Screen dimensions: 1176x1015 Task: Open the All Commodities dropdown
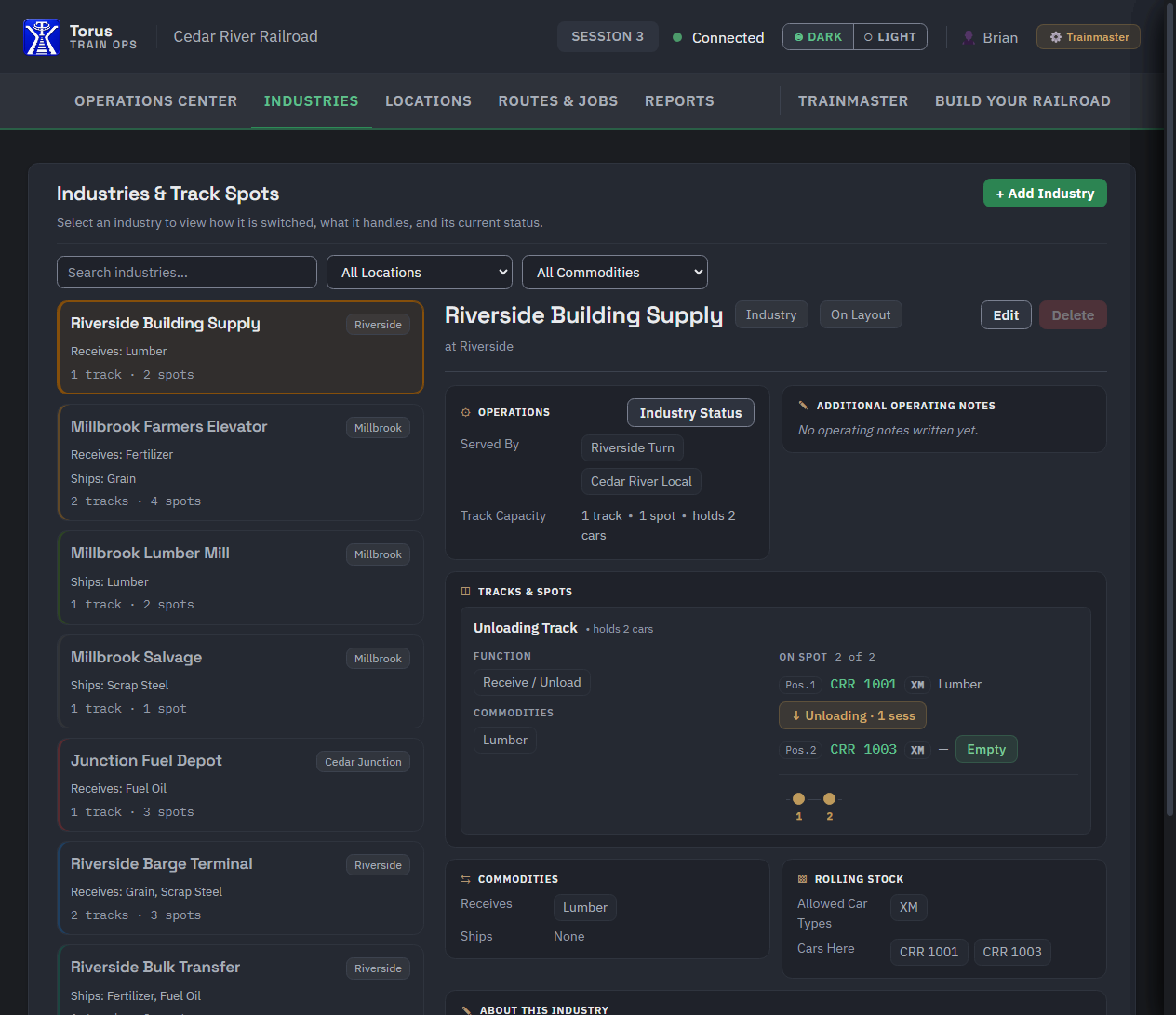click(x=615, y=273)
